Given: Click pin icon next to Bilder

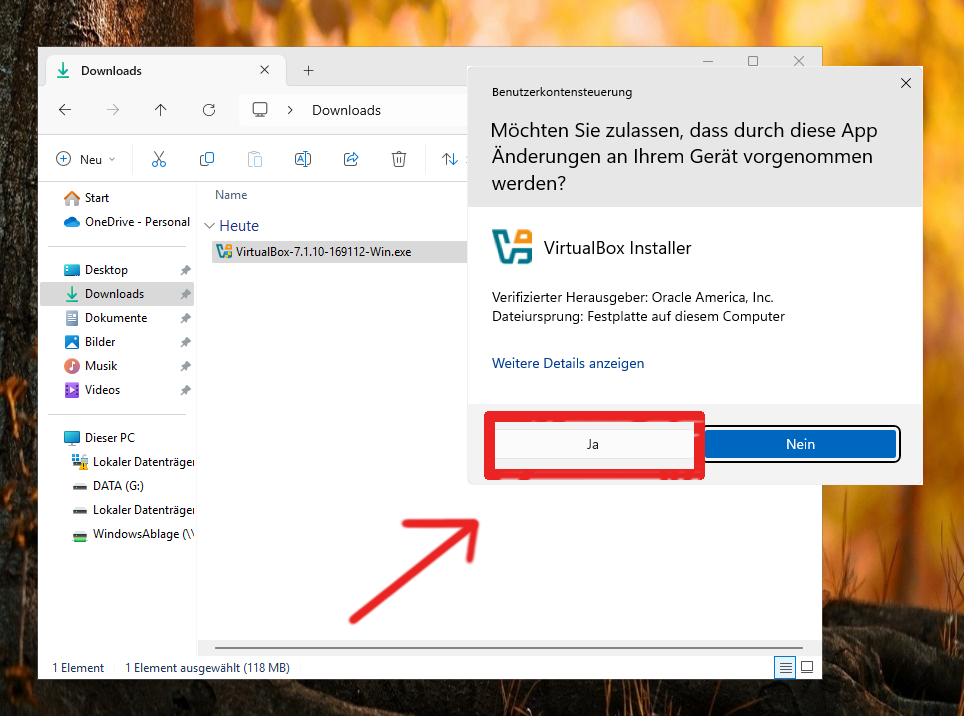Looking at the screenshot, I should pos(185,342).
